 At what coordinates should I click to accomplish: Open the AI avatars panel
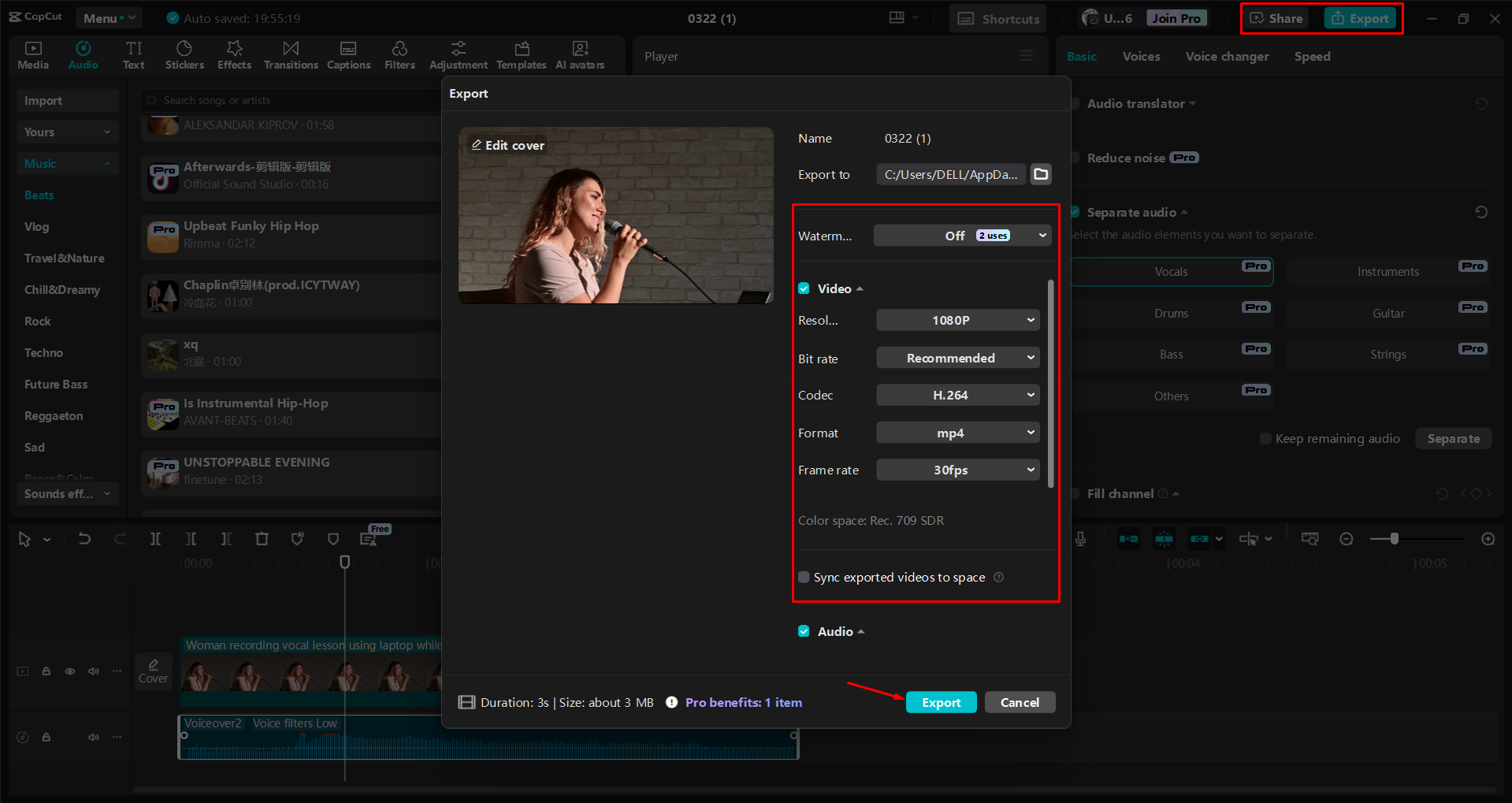[580, 54]
